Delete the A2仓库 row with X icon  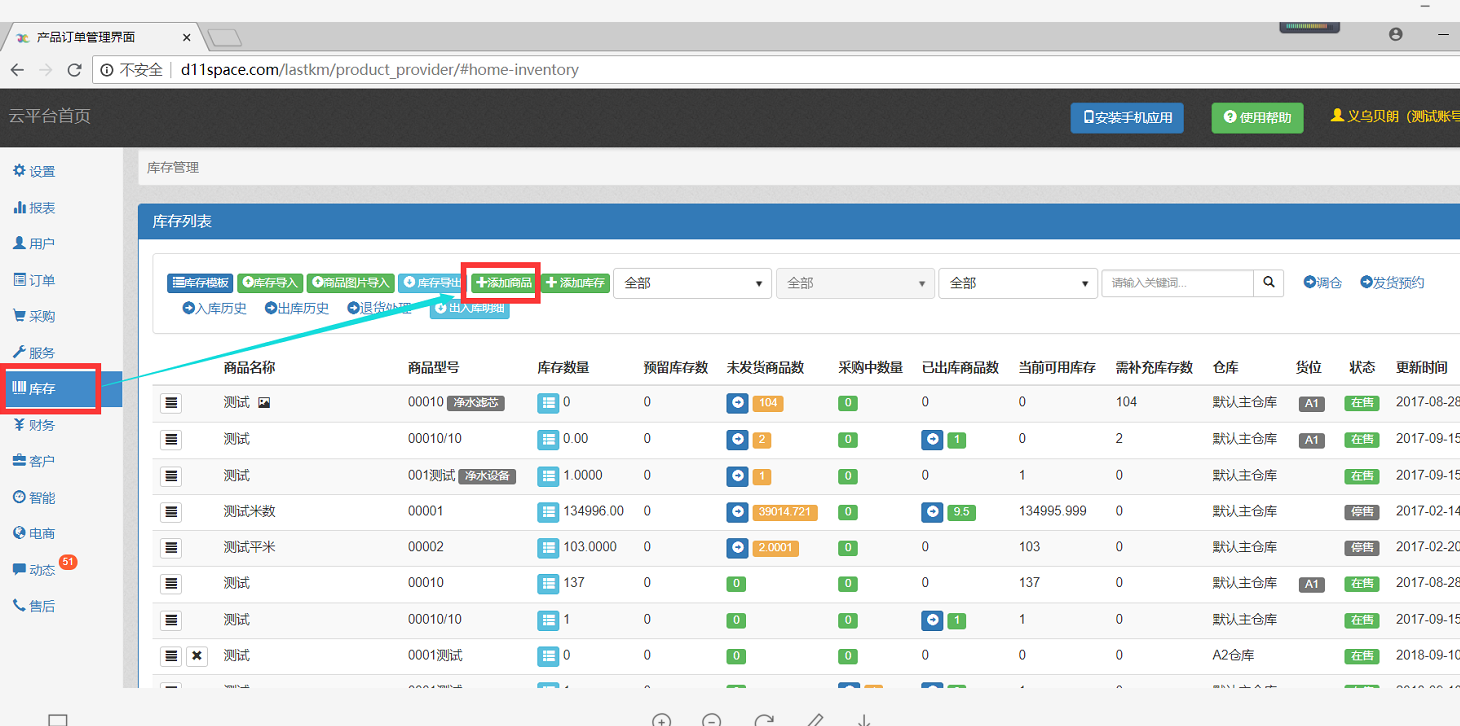tap(197, 656)
